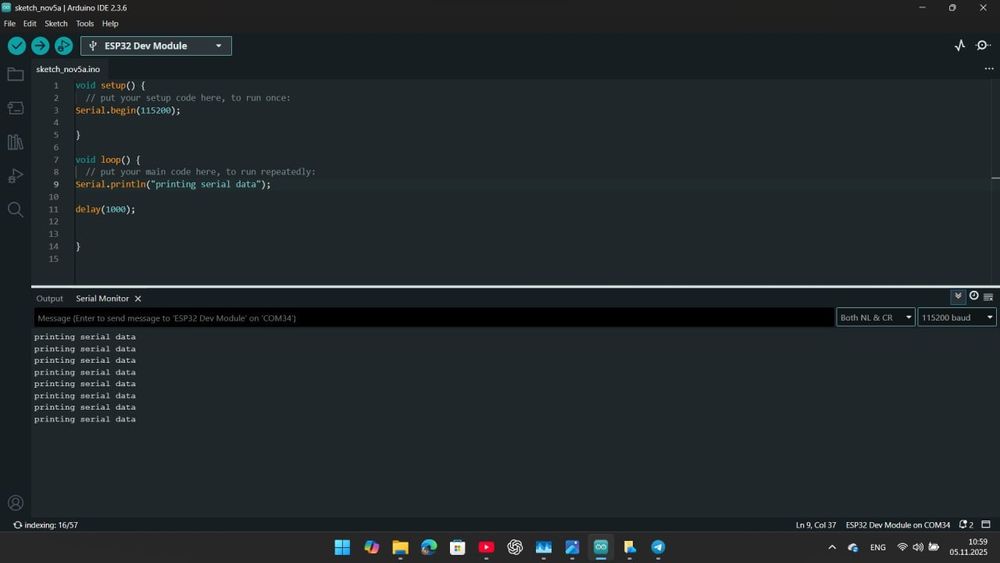This screenshot has width=1000, height=563.
Task: Toggle timestamp clock in Serial Monitor
Action: click(974, 295)
